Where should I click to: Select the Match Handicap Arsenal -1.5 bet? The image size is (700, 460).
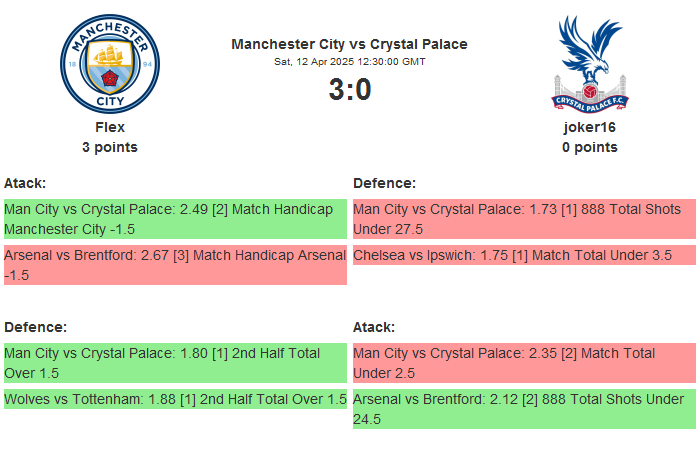174,265
